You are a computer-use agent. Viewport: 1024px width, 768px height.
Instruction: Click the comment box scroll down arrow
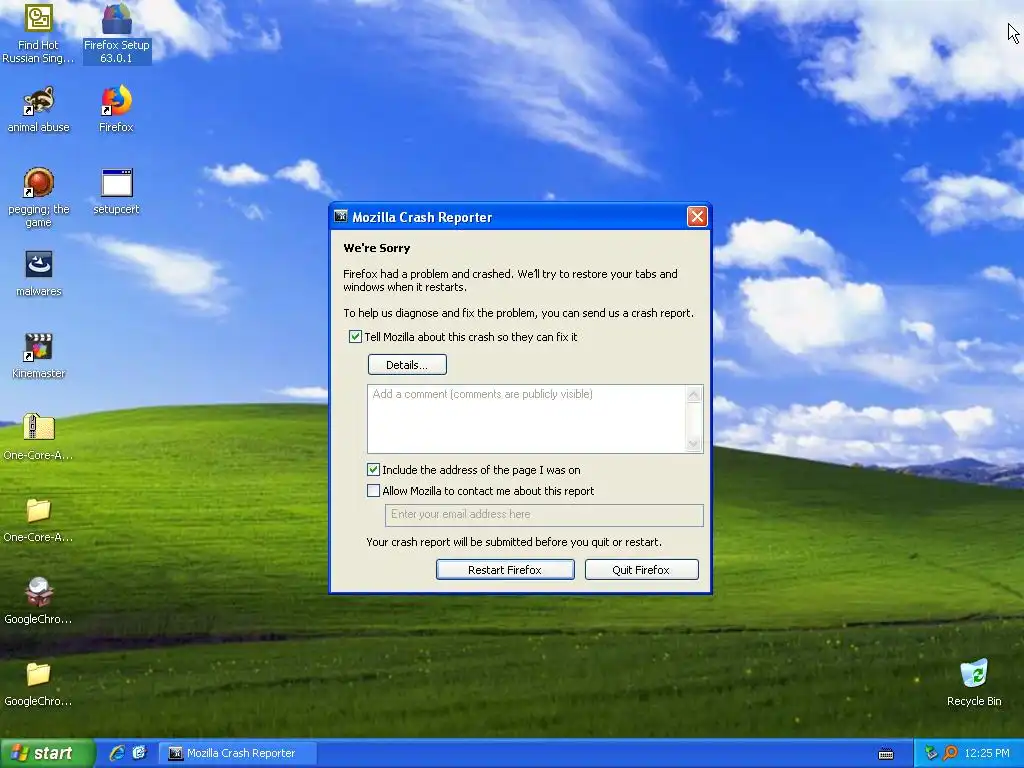pos(694,444)
